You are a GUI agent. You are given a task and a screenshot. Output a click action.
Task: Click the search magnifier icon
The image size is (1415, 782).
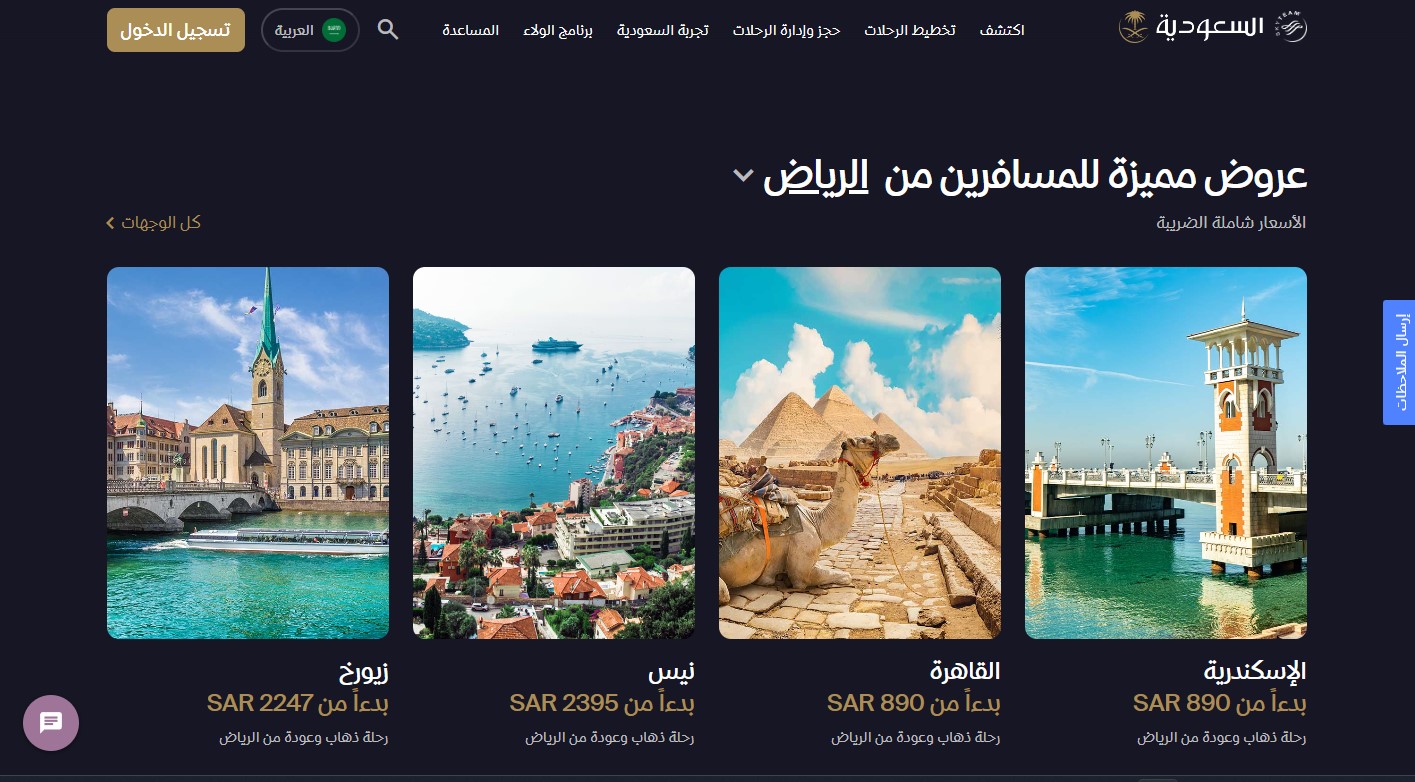point(388,30)
